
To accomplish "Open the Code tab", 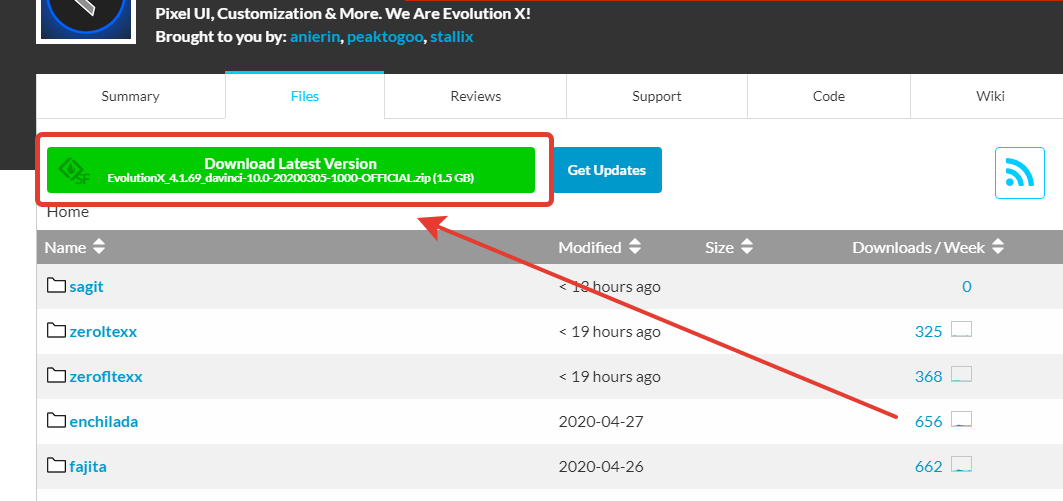I will pyautogui.click(x=828, y=96).
